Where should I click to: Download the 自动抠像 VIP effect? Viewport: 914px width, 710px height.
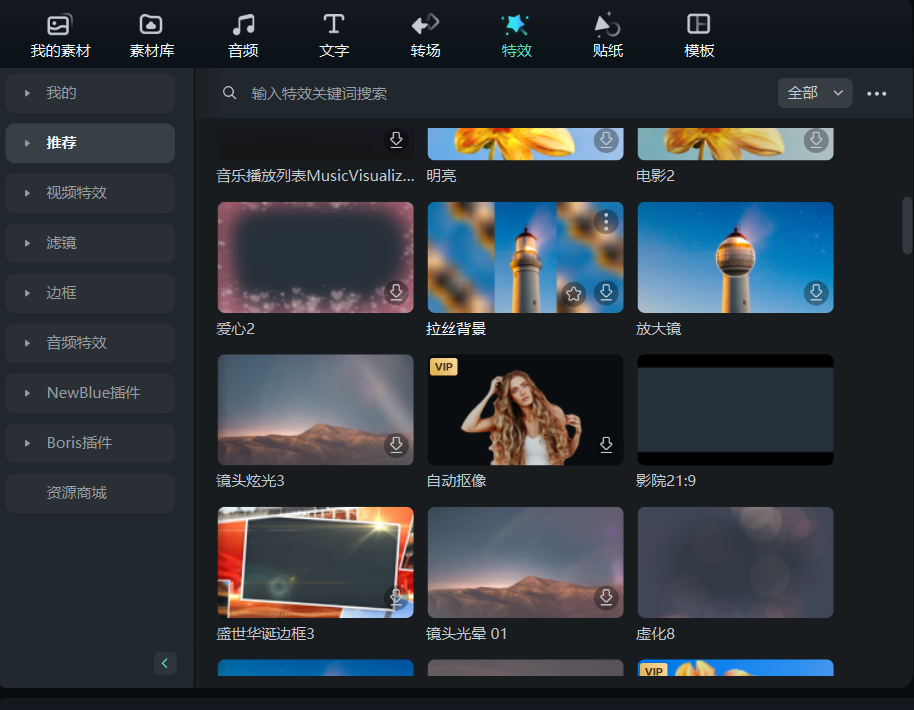click(x=606, y=445)
